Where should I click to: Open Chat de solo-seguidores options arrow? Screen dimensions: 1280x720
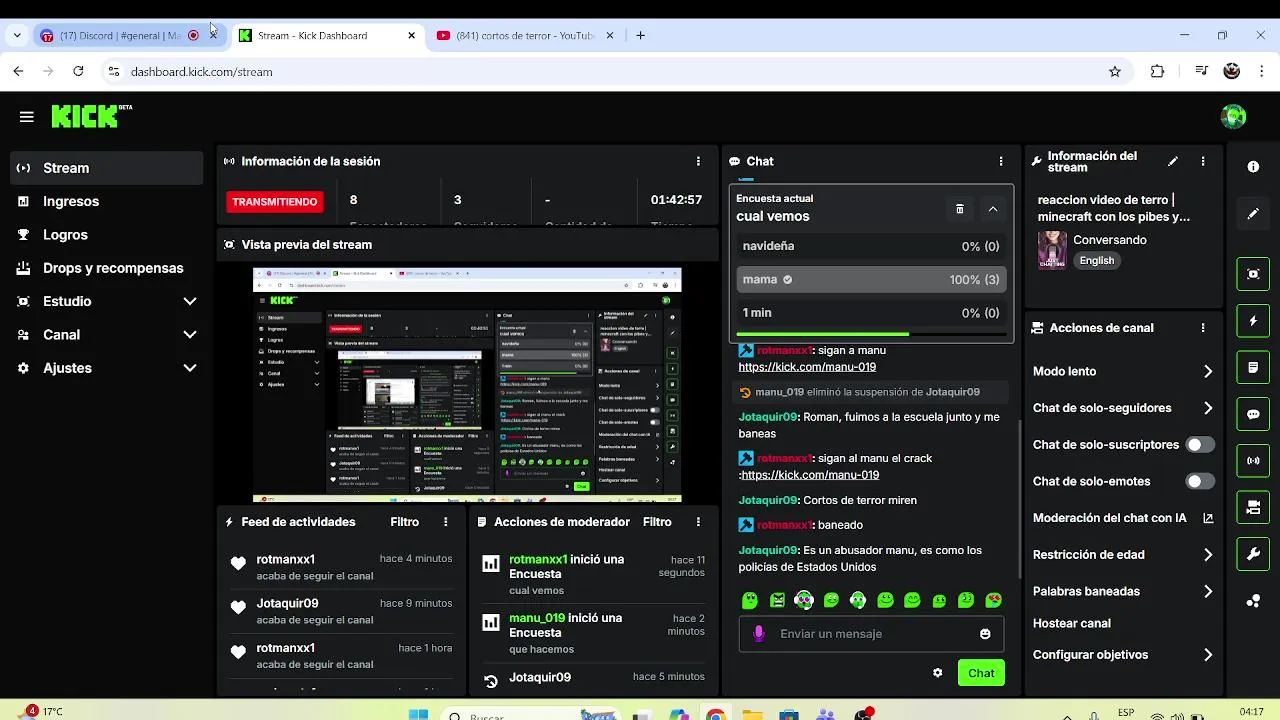click(x=1207, y=408)
